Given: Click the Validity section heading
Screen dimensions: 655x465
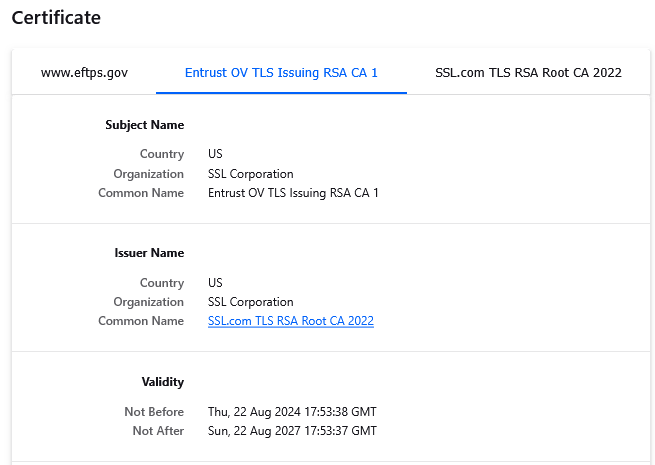Looking at the screenshot, I should (162, 382).
